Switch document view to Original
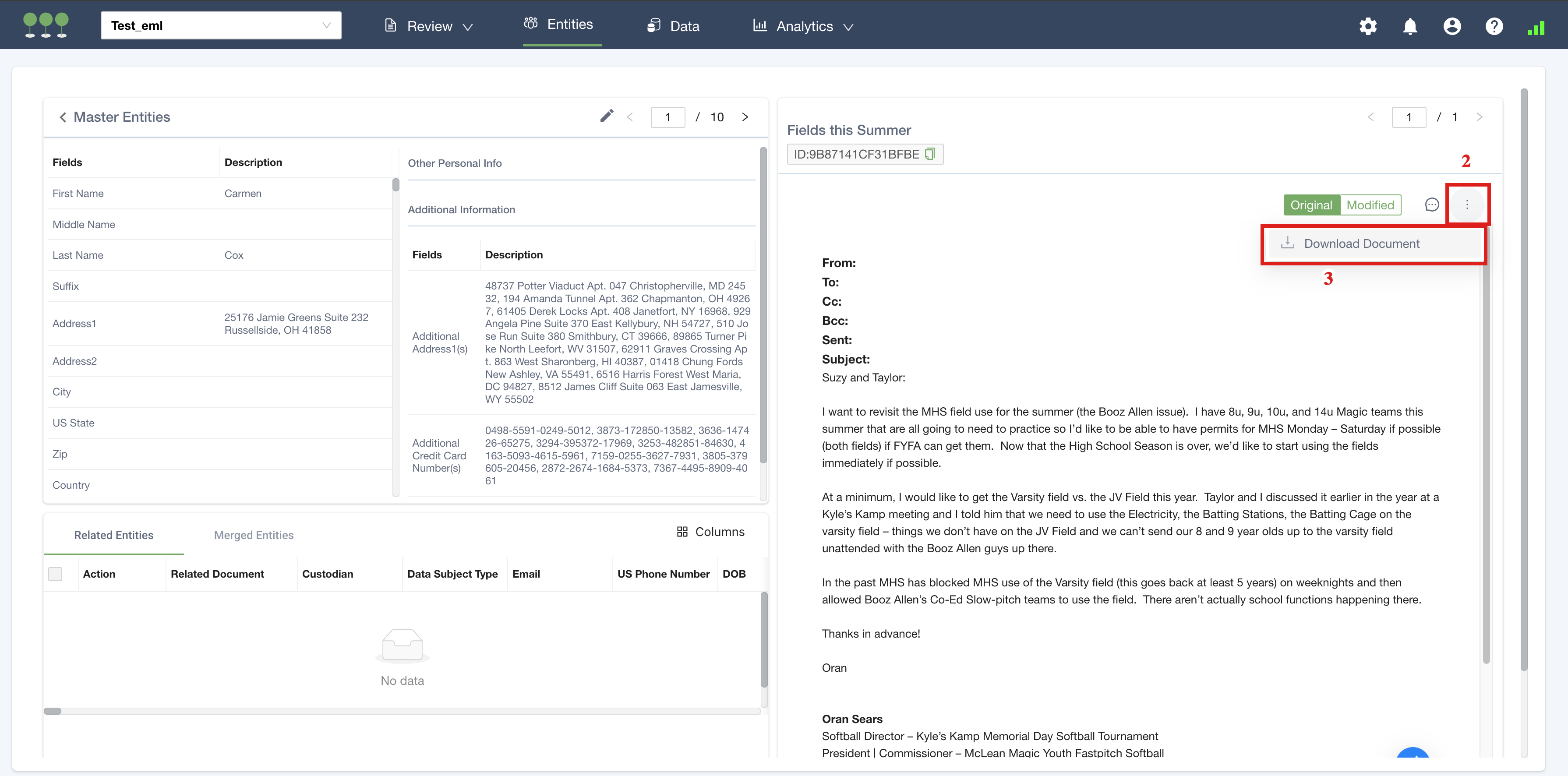Screen dimensions: 1568x776 [x=1311, y=205]
